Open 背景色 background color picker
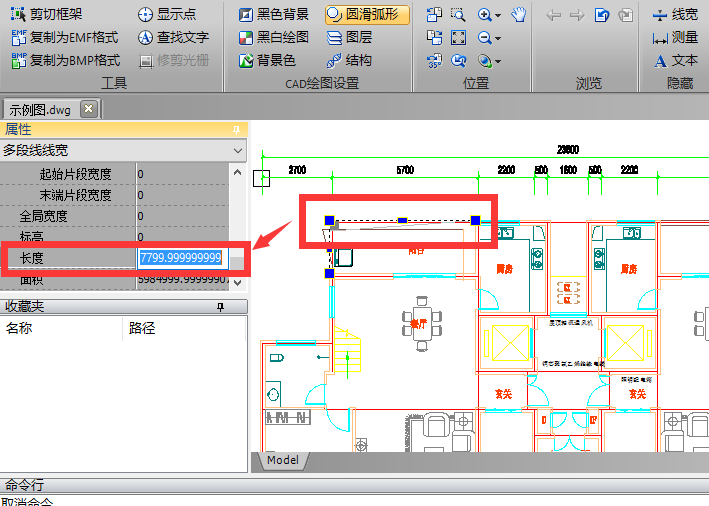Screen dimensions: 709x506 tap(267, 61)
